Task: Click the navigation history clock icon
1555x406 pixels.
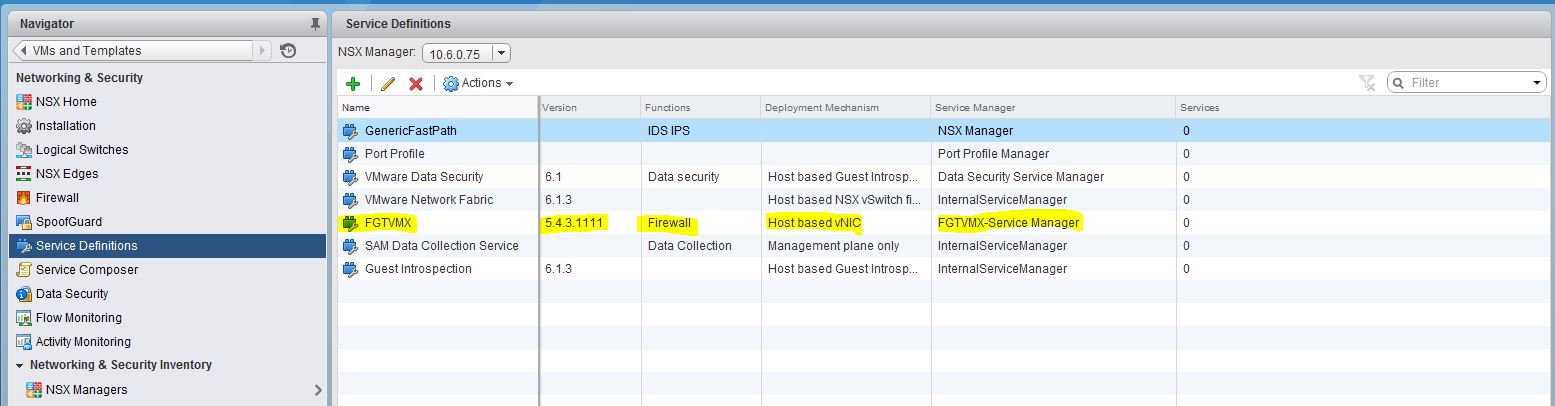Action: click(x=288, y=50)
